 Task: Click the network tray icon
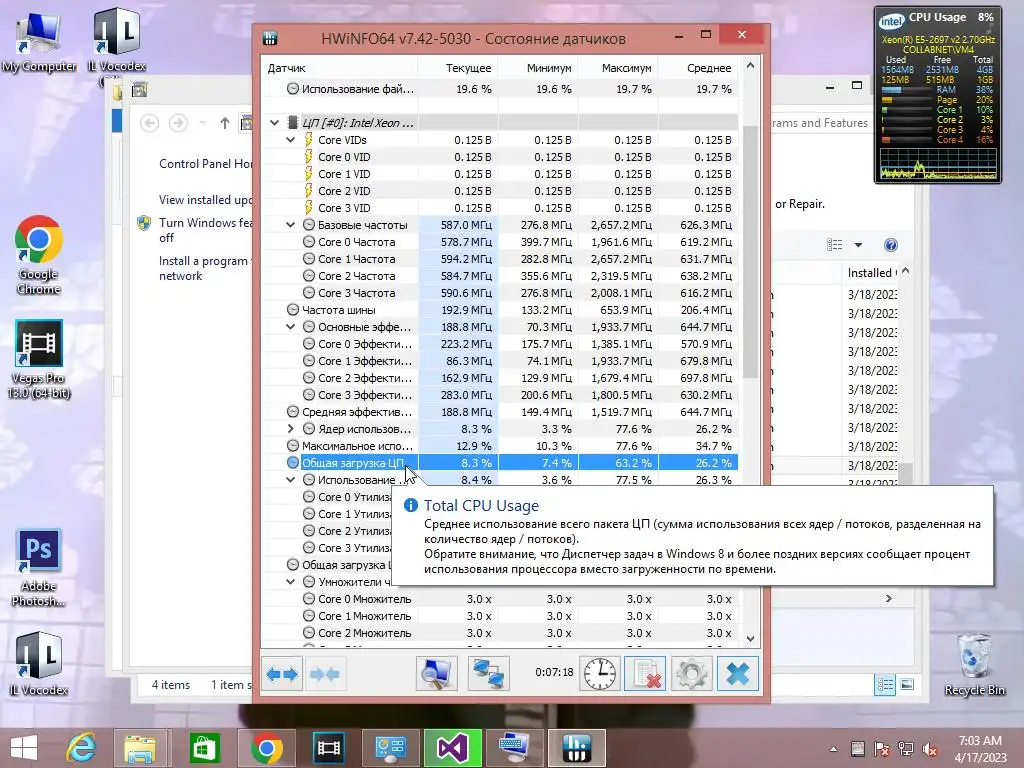click(x=906, y=750)
